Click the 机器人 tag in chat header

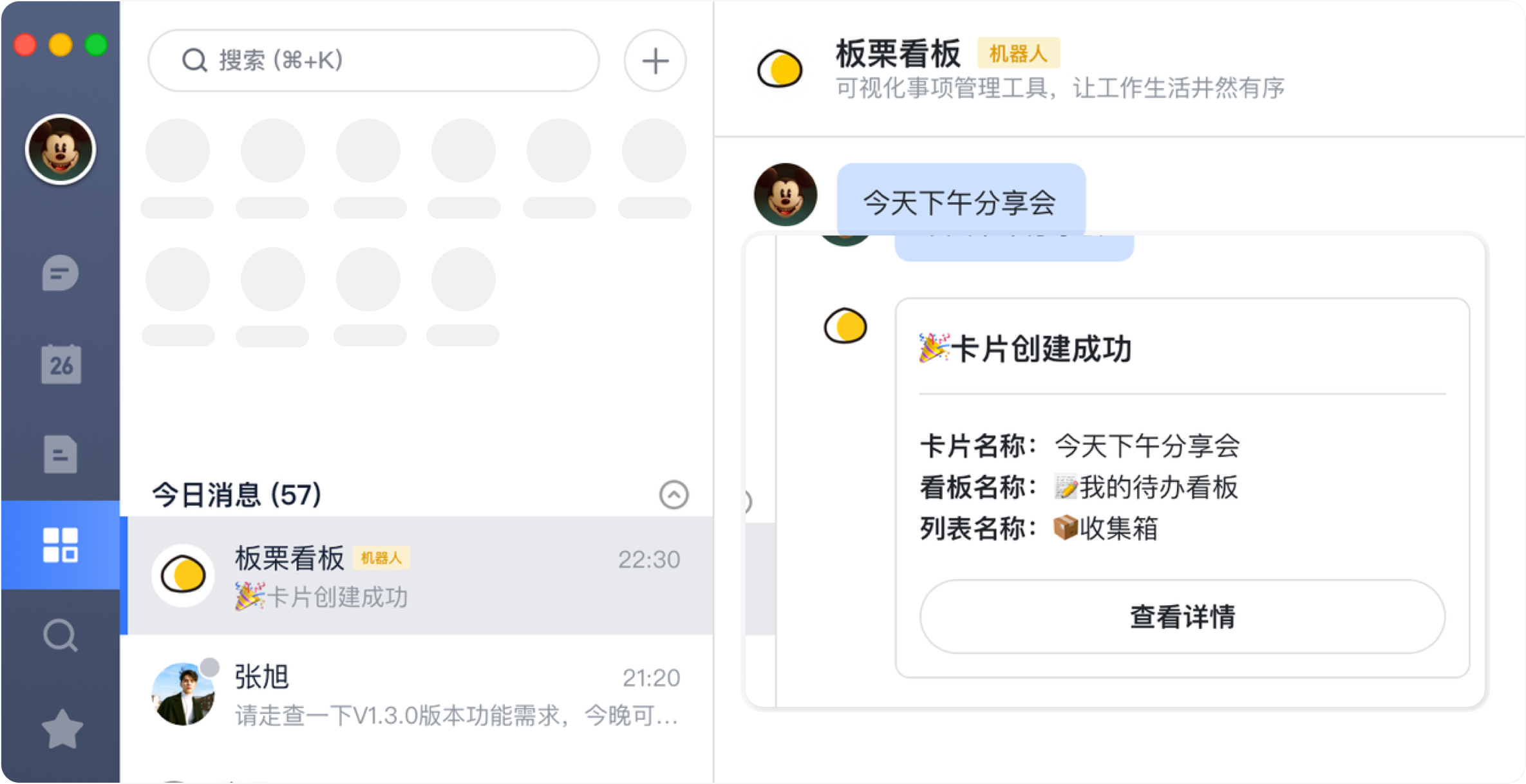point(1018,53)
